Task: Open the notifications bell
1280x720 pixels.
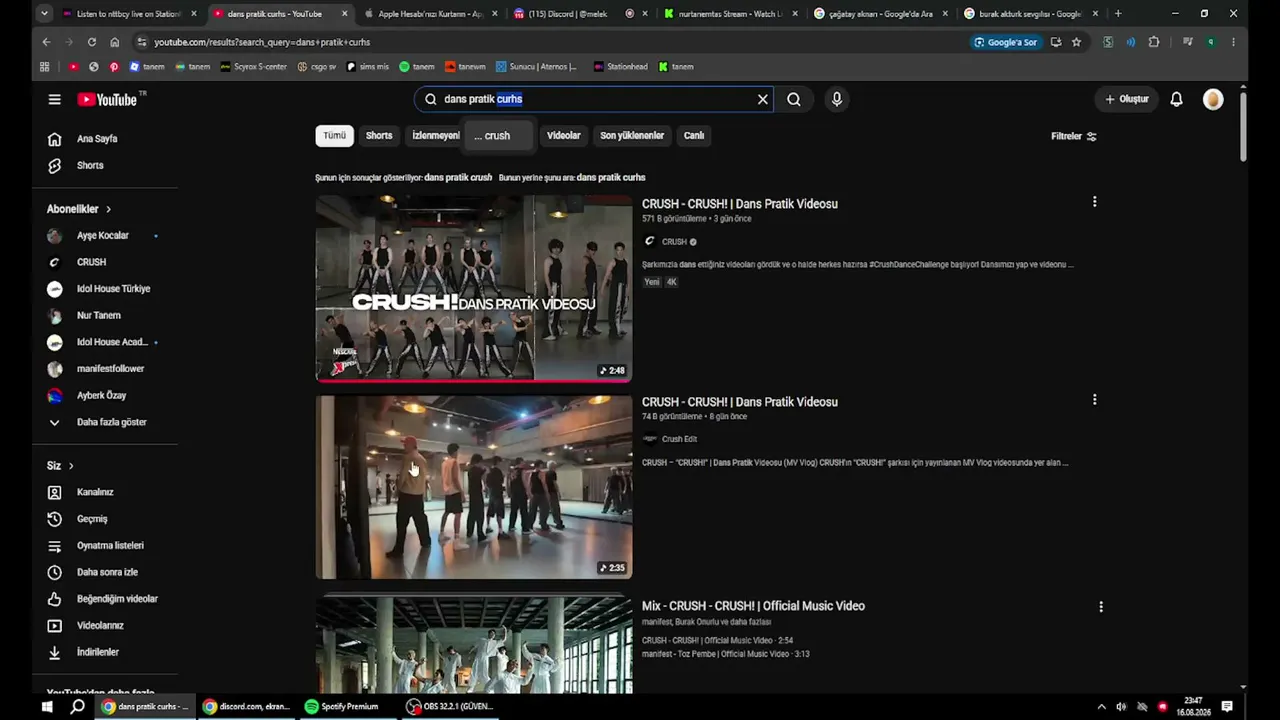Action: pyautogui.click(x=1177, y=99)
